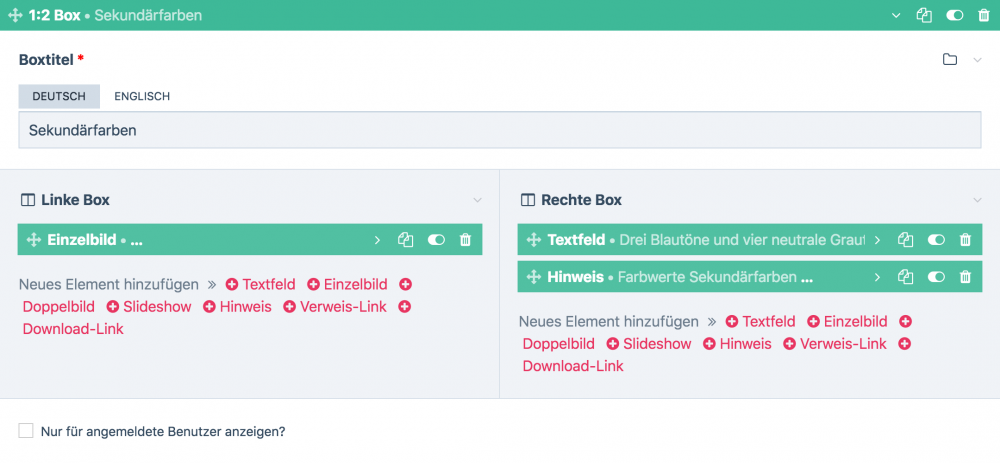This screenshot has height=463, width=1000.
Task: Check 'Nur für angemeldete Benutzer anzeigen?'
Action: pyautogui.click(x=26, y=431)
